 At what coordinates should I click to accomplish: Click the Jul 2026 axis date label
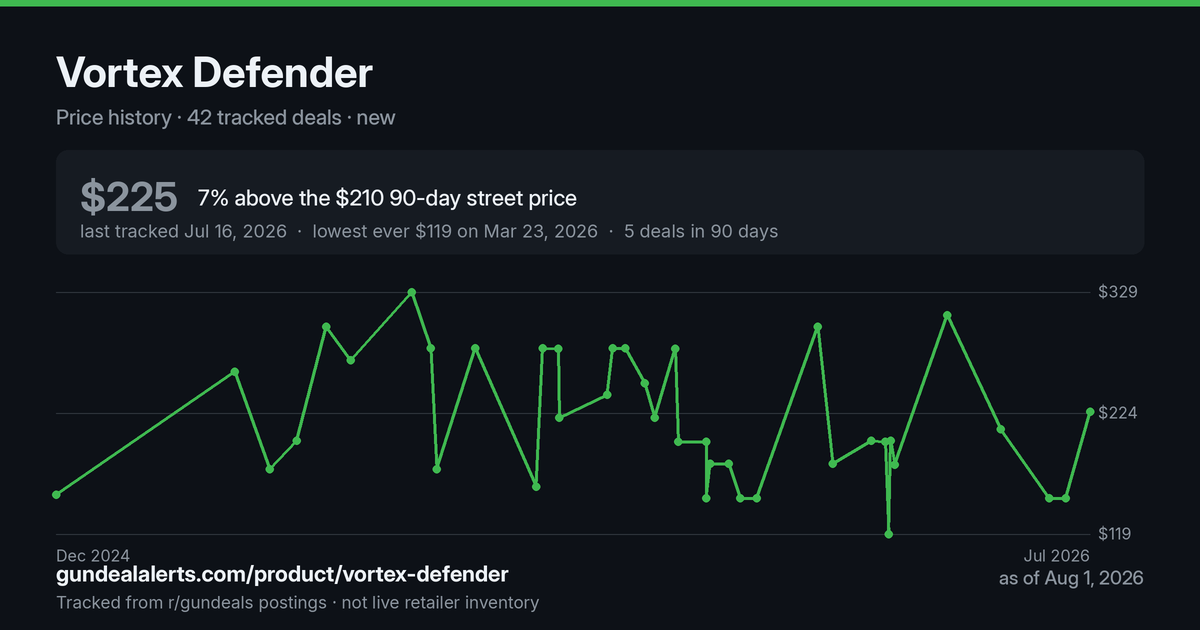point(1056,555)
